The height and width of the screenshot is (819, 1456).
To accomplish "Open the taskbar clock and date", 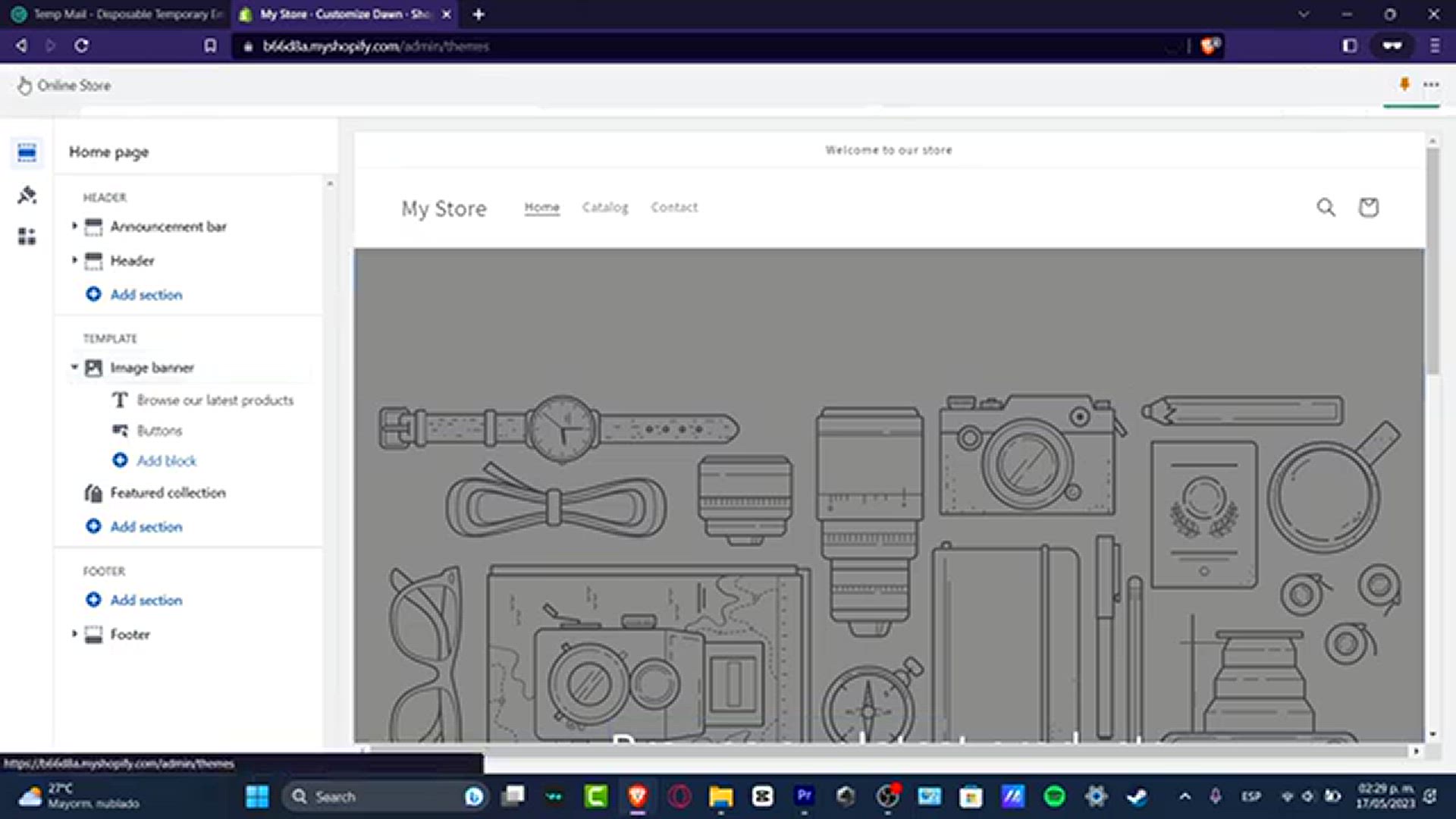I will pyautogui.click(x=1385, y=795).
